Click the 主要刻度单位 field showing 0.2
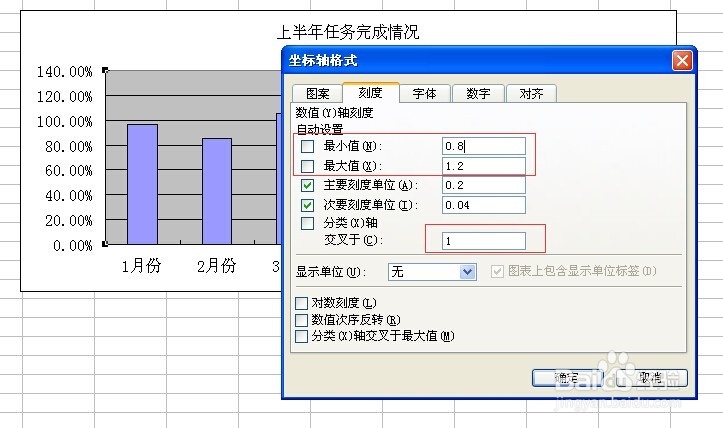Viewport: 723px width, 428px height. click(x=484, y=185)
